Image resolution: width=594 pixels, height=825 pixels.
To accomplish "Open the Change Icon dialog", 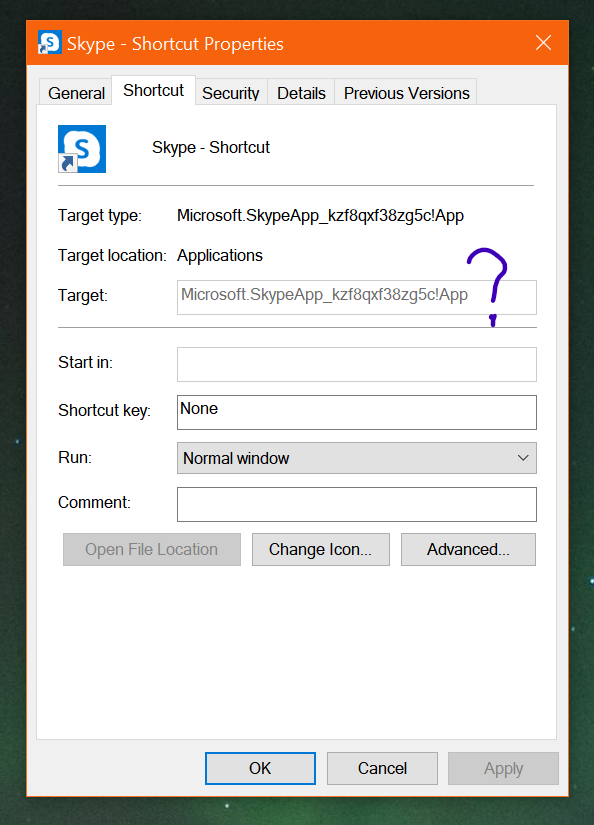I will pyautogui.click(x=320, y=549).
